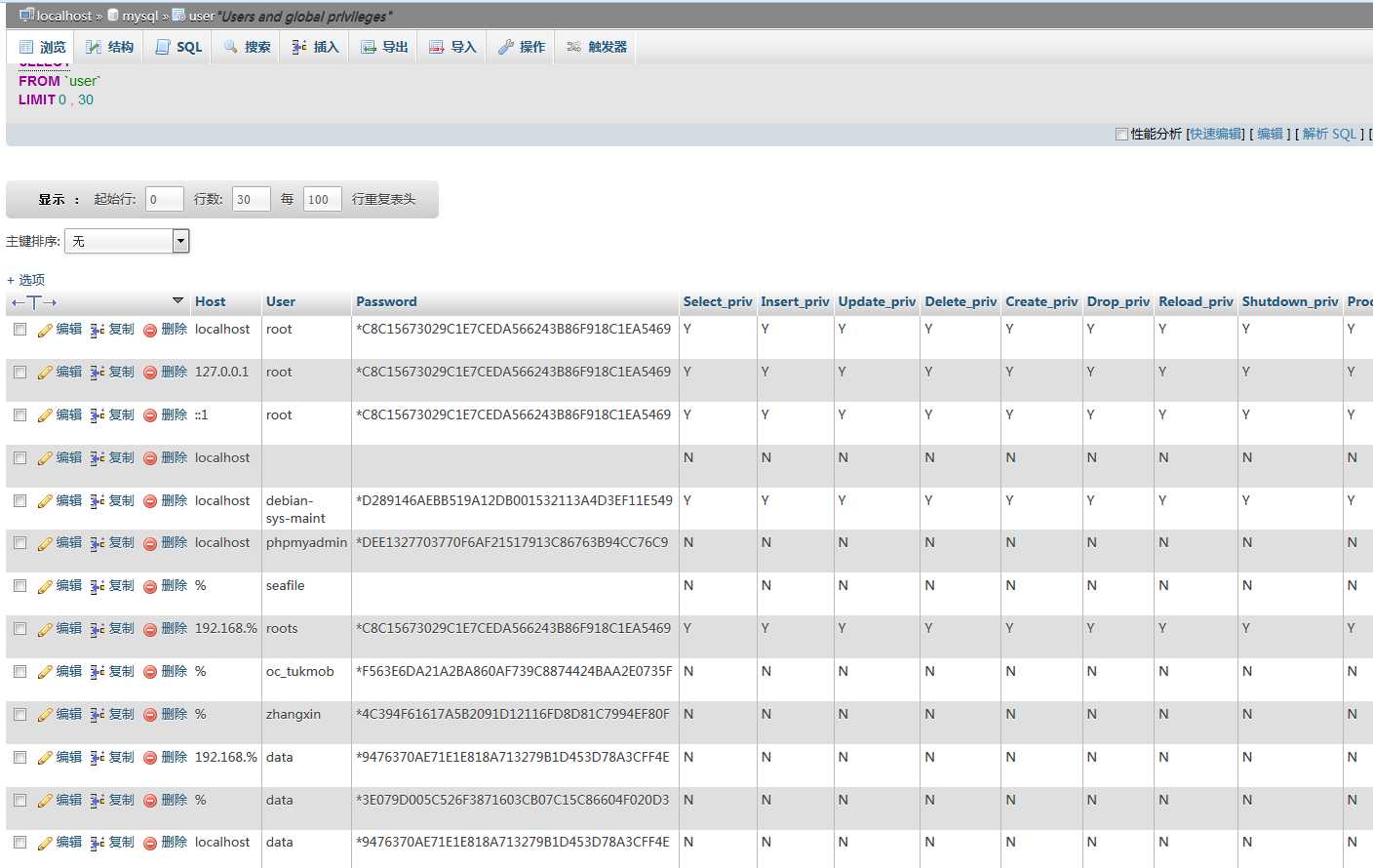Image resolution: width=1373 pixels, height=868 pixels.
Task: Open the SQL tab
Action: click(x=178, y=47)
